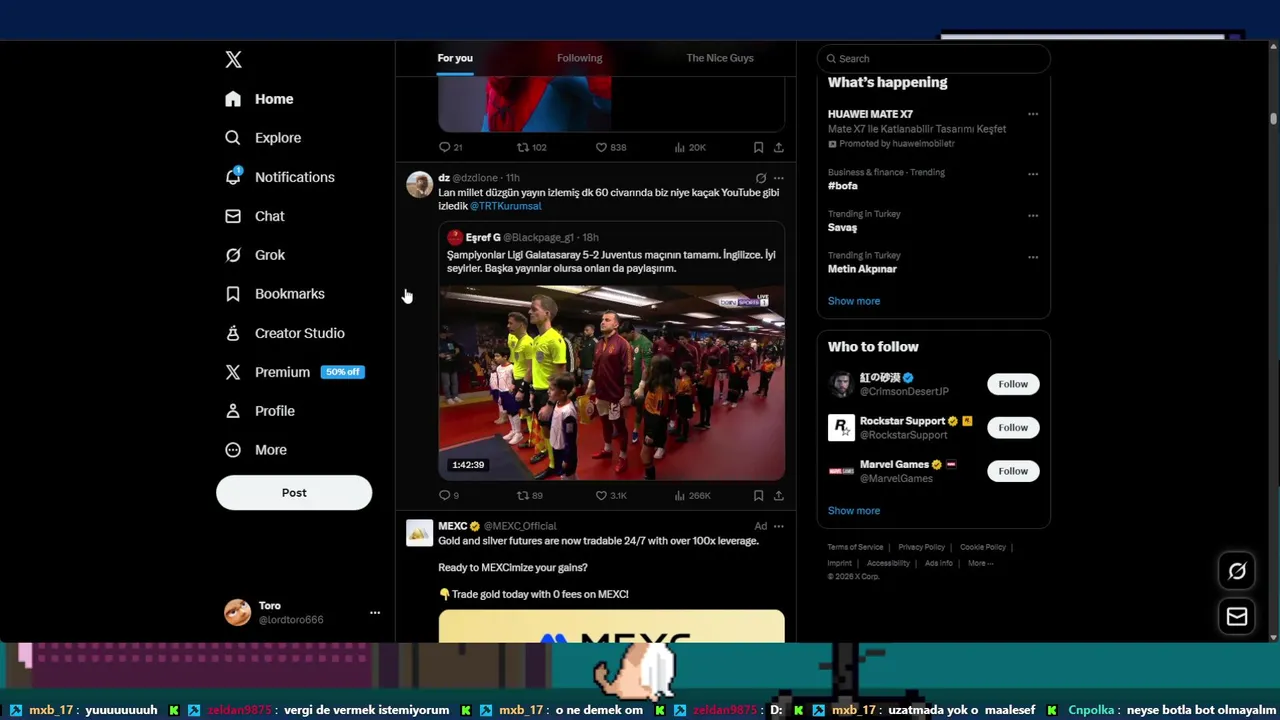
Task: View stats icon showing 266K views
Action: pyautogui.click(x=693, y=495)
